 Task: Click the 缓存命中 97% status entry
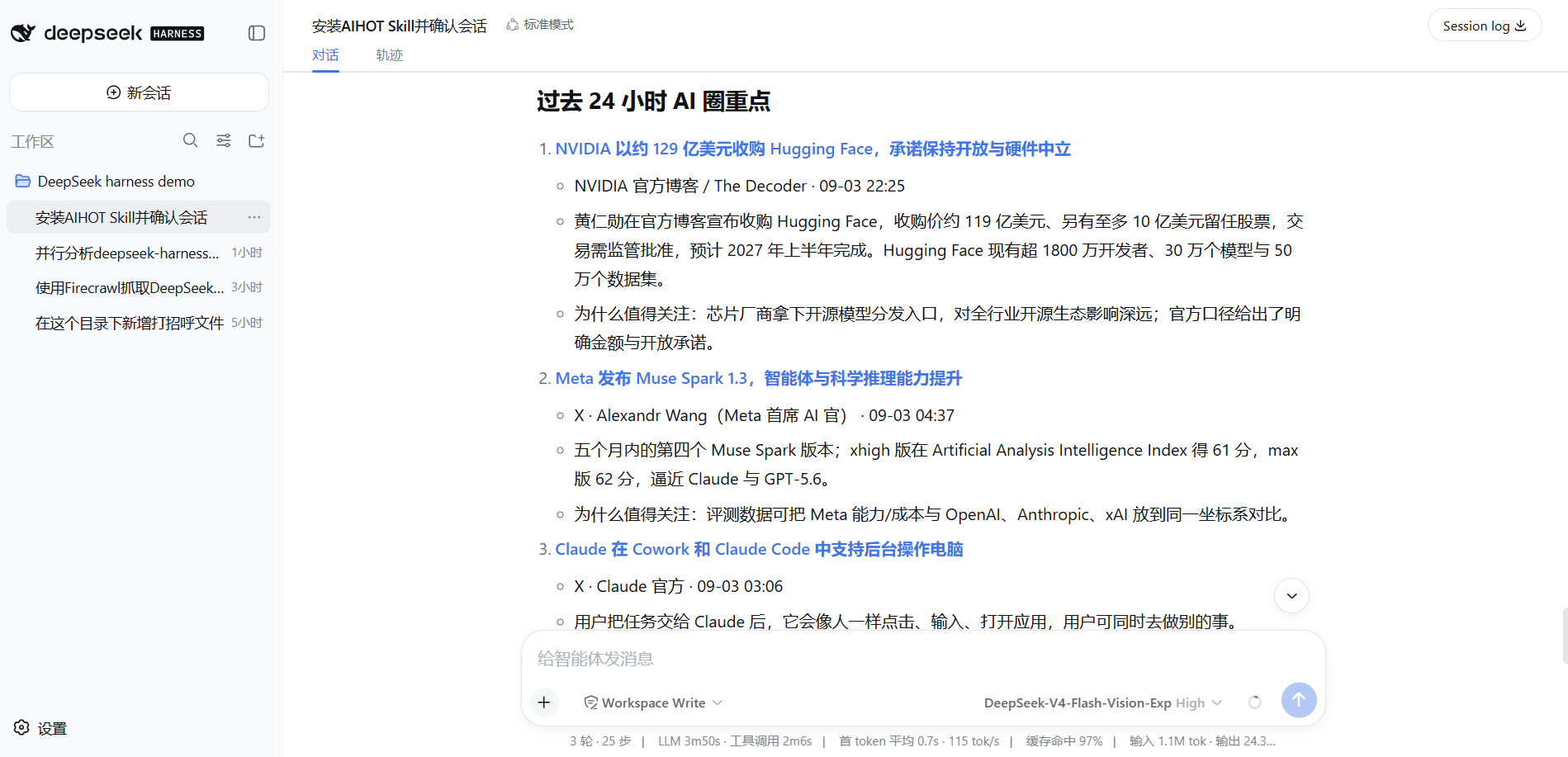point(1064,741)
